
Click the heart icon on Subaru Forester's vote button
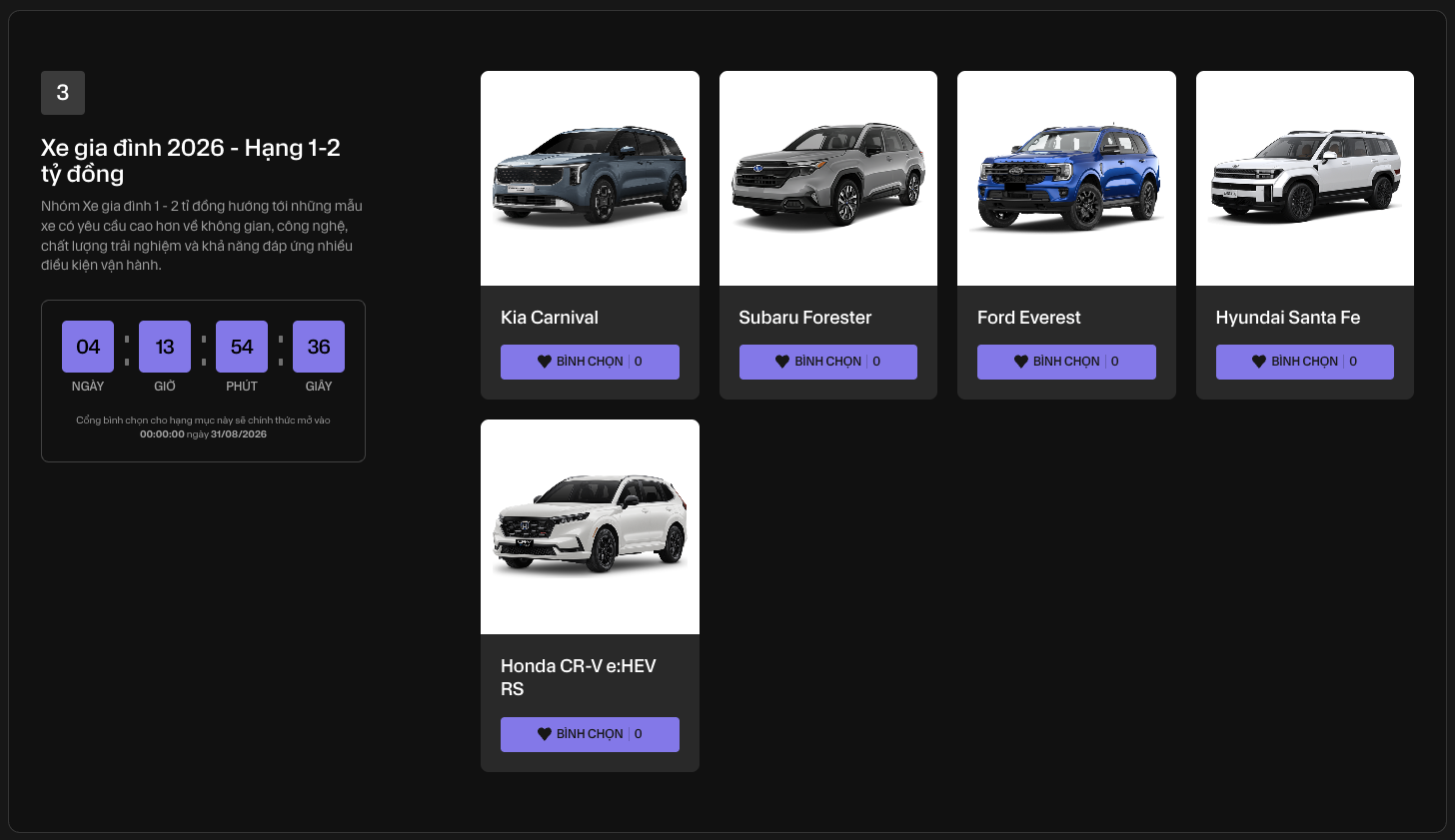pyautogui.click(x=782, y=362)
